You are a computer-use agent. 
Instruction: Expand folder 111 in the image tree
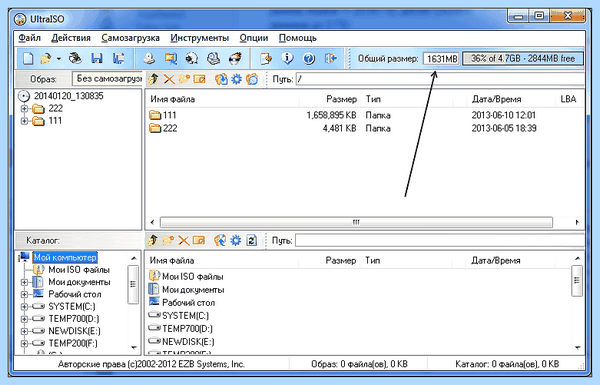(24, 121)
